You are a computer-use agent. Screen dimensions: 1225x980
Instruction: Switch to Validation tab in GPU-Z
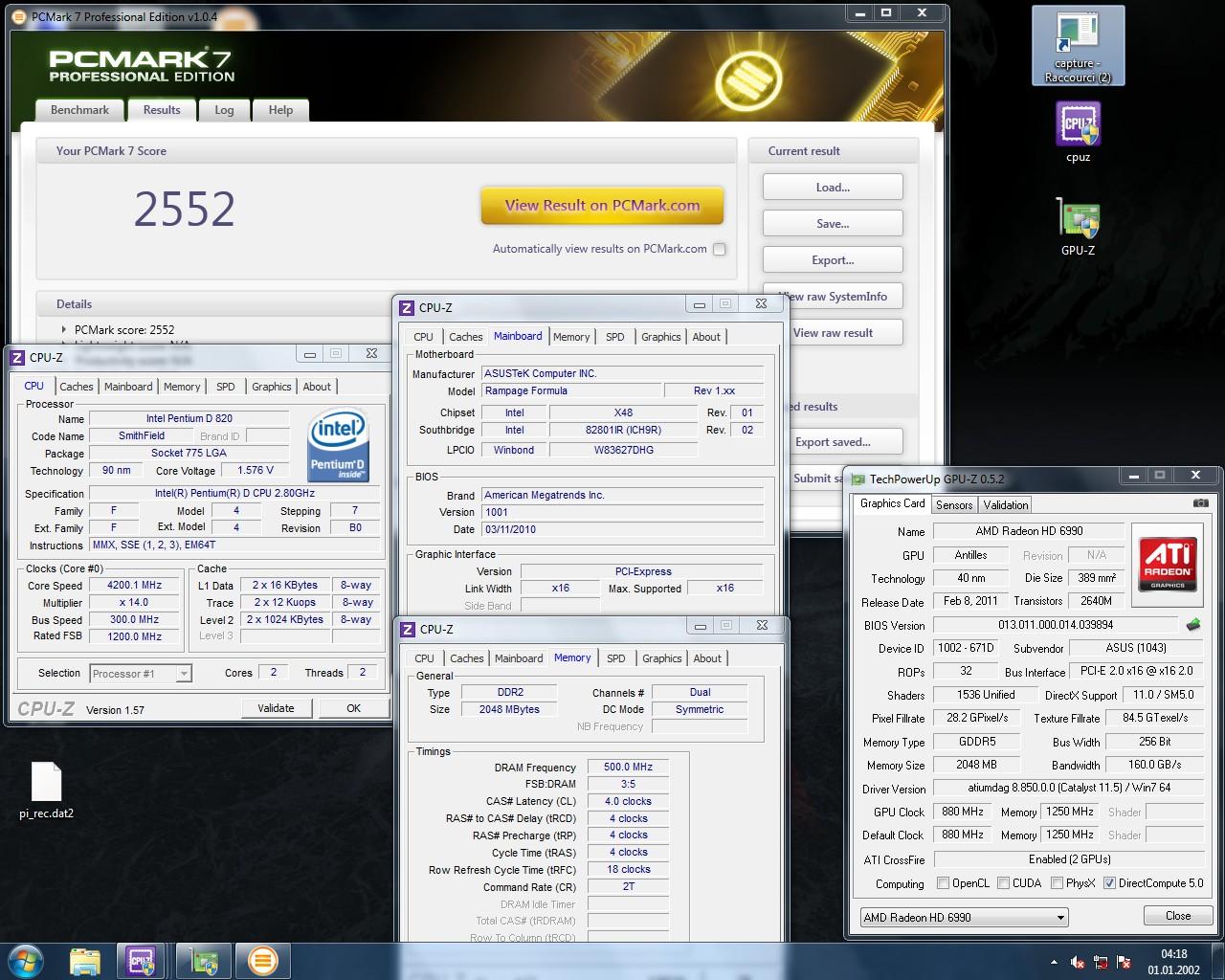[1006, 504]
